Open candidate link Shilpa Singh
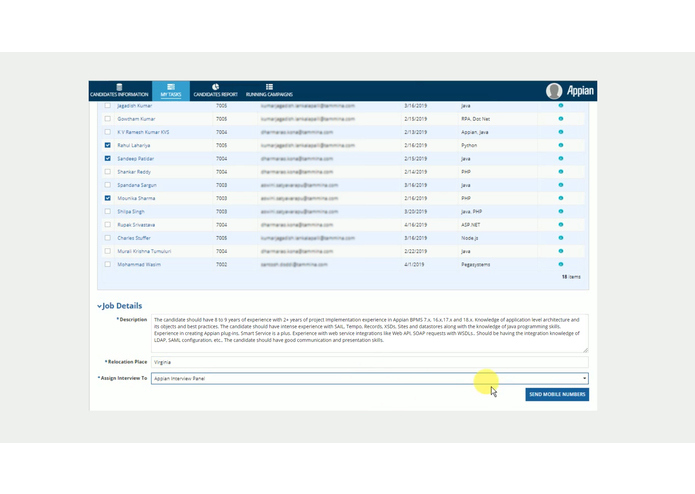 point(131,211)
